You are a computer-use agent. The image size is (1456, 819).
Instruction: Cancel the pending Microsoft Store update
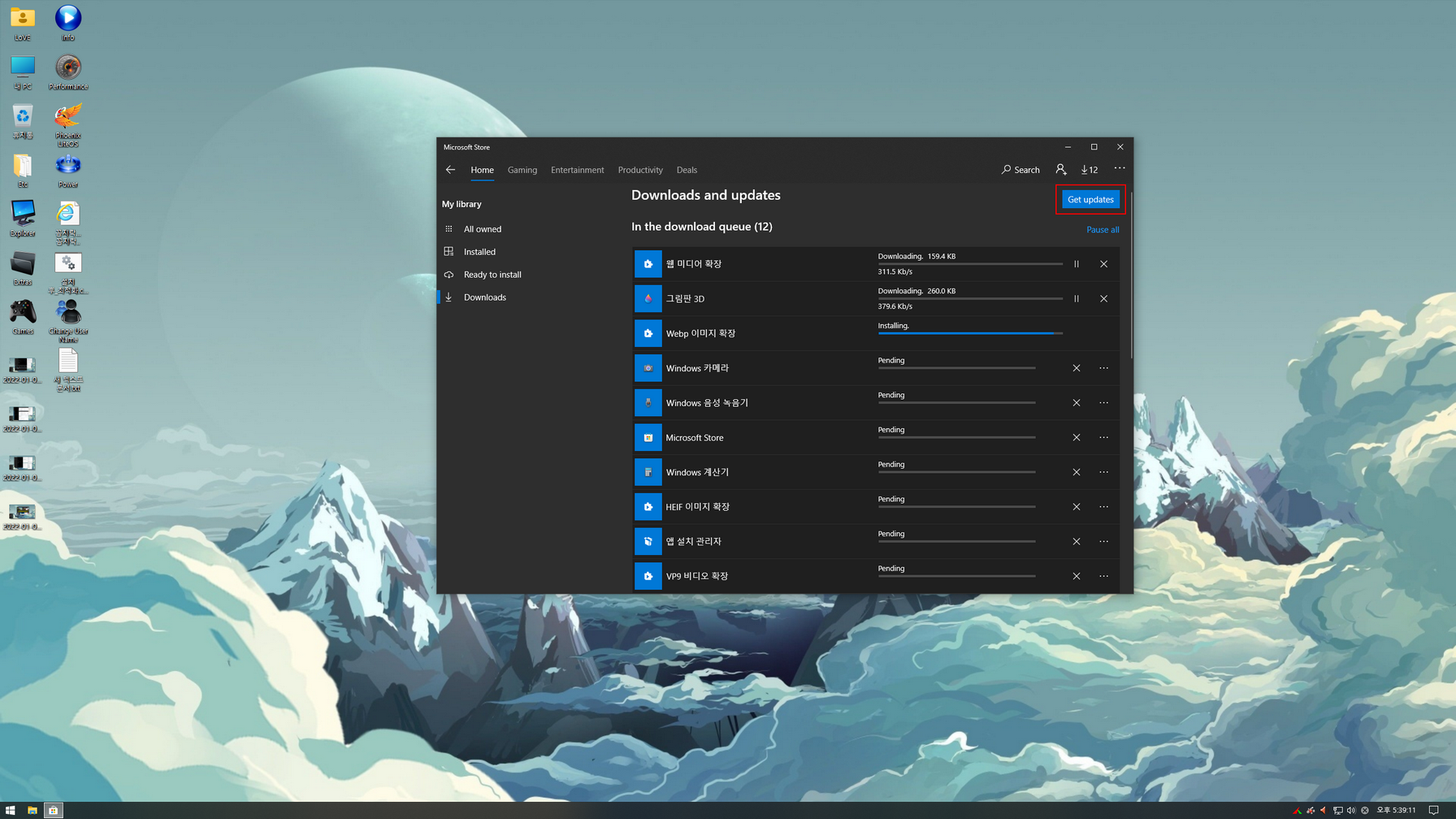(1077, 438)
